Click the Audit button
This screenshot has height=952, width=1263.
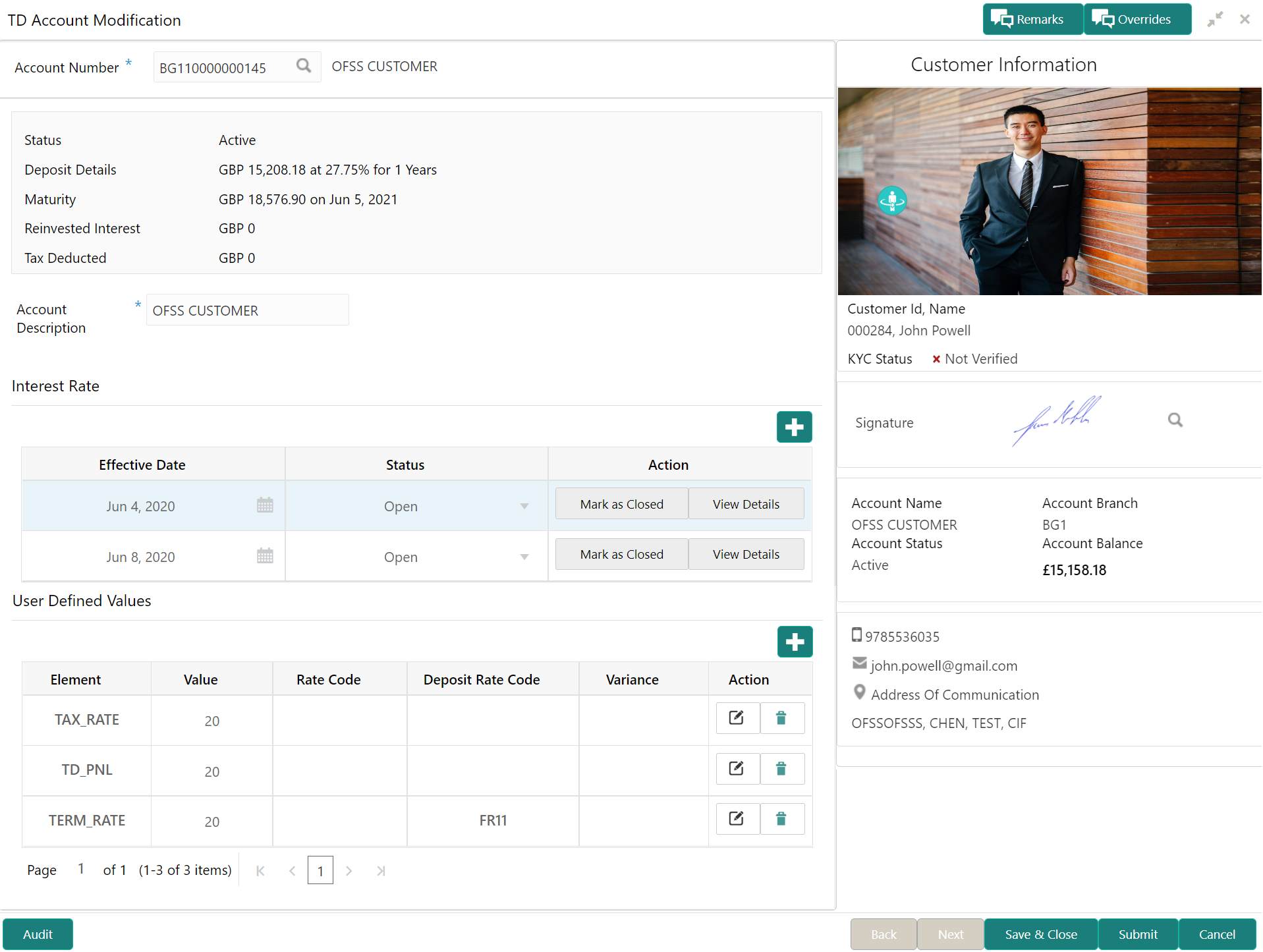[38, 934]
